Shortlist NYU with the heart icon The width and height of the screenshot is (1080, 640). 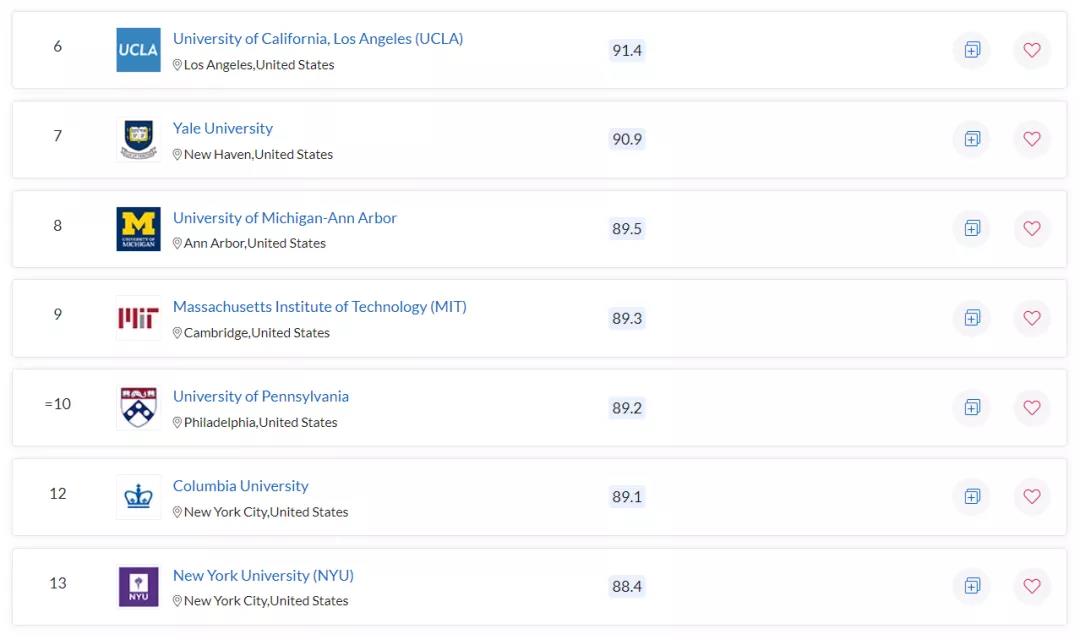(x=1032, y=586)
